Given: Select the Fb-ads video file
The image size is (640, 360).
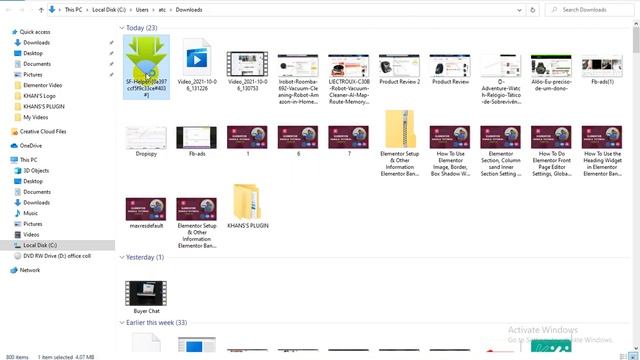Looking at the screenshot, I should click(197, 138).
